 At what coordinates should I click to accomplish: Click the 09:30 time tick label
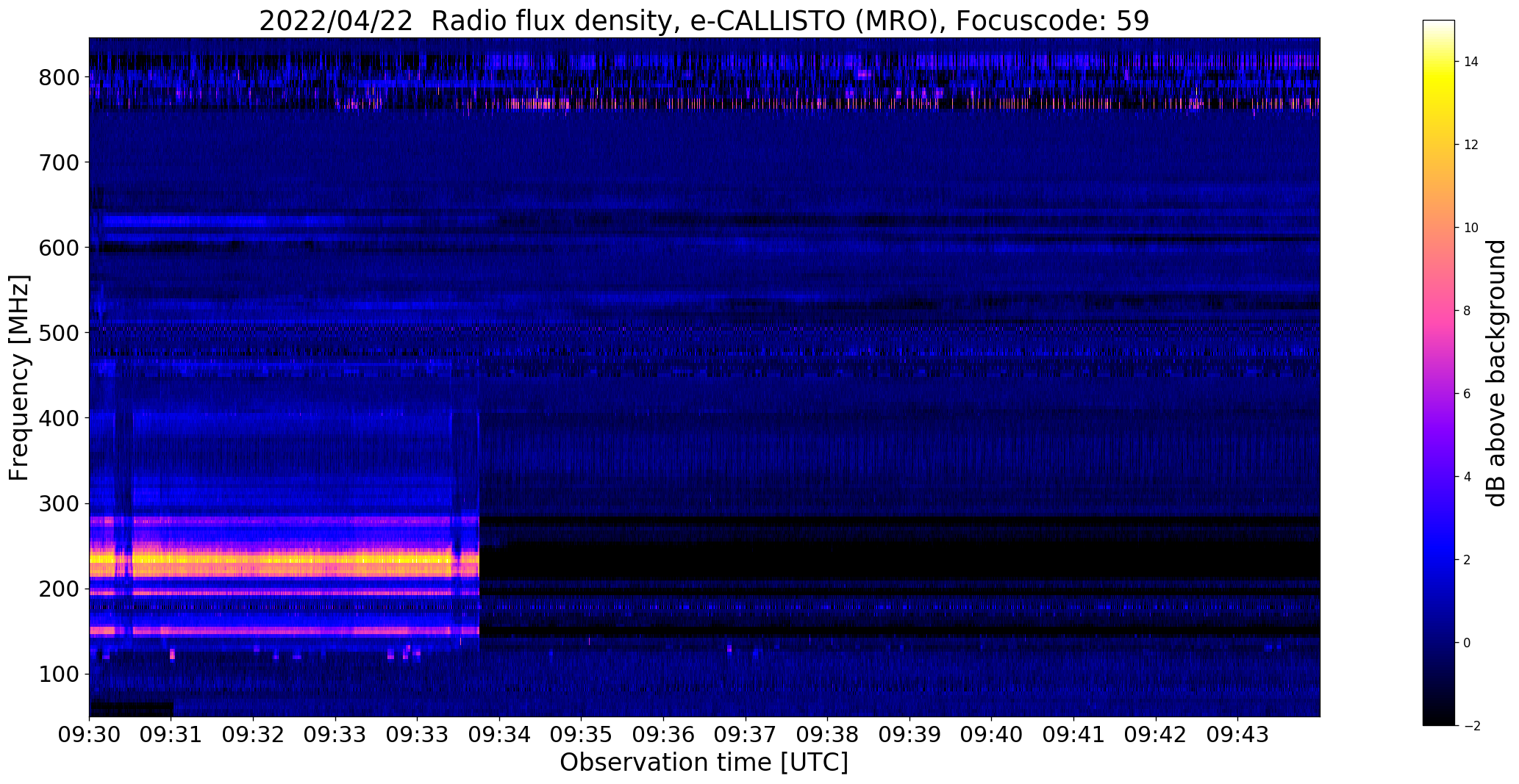[x=89, y=736]
